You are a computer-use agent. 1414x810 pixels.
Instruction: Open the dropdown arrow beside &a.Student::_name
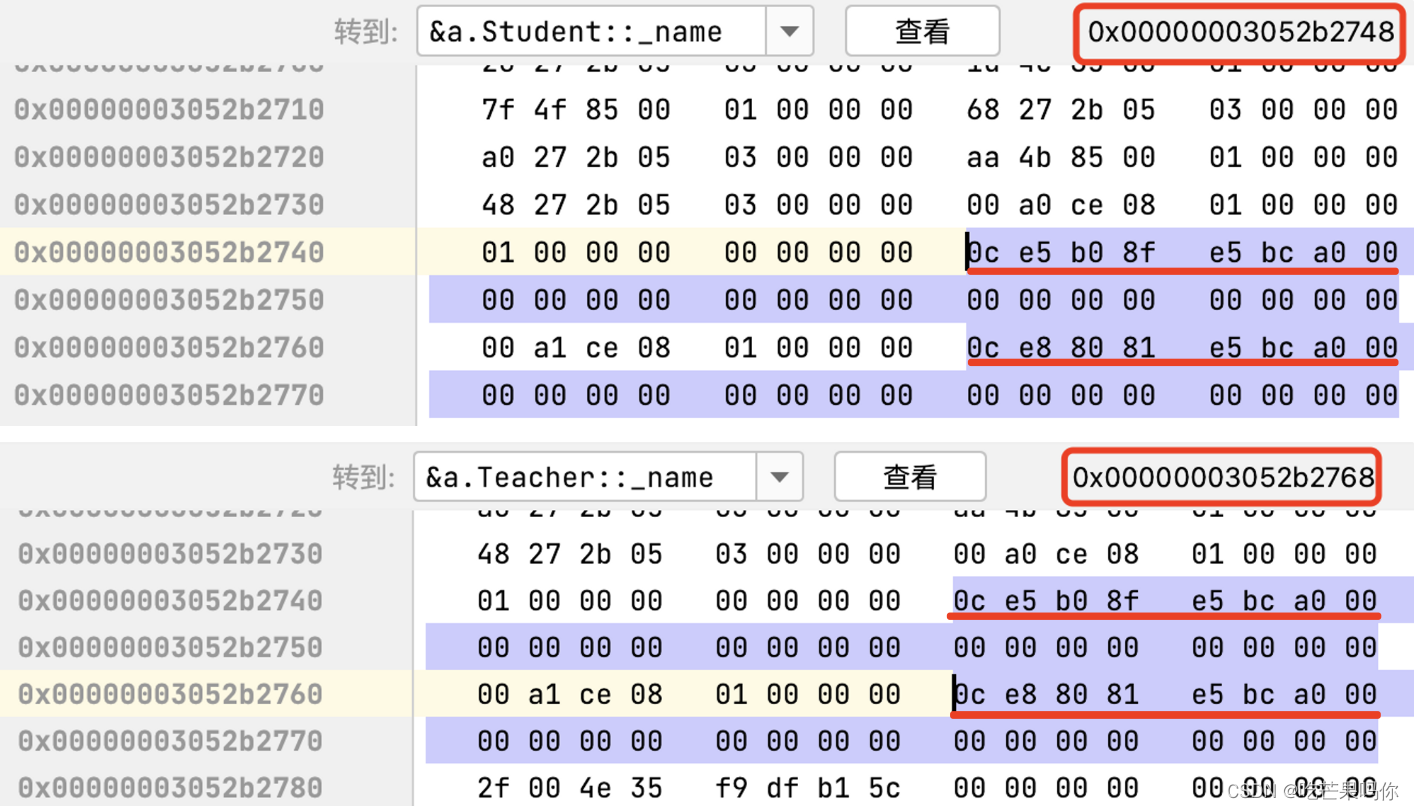click(x=789, y=31)
